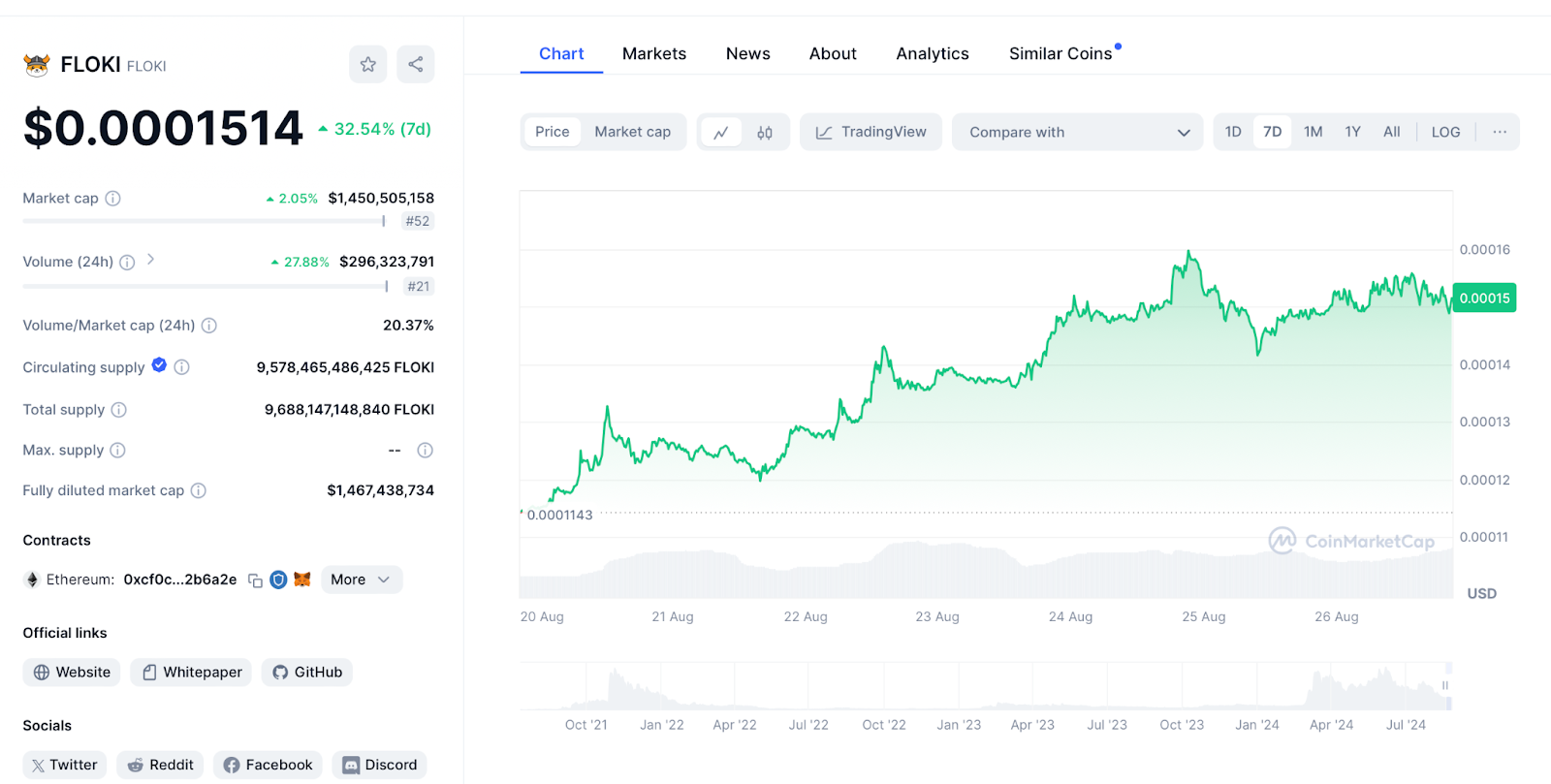The width and height of the screenshot is (1551, 784).
Task: Switch to the Chart tab
Action: (561, 54)
